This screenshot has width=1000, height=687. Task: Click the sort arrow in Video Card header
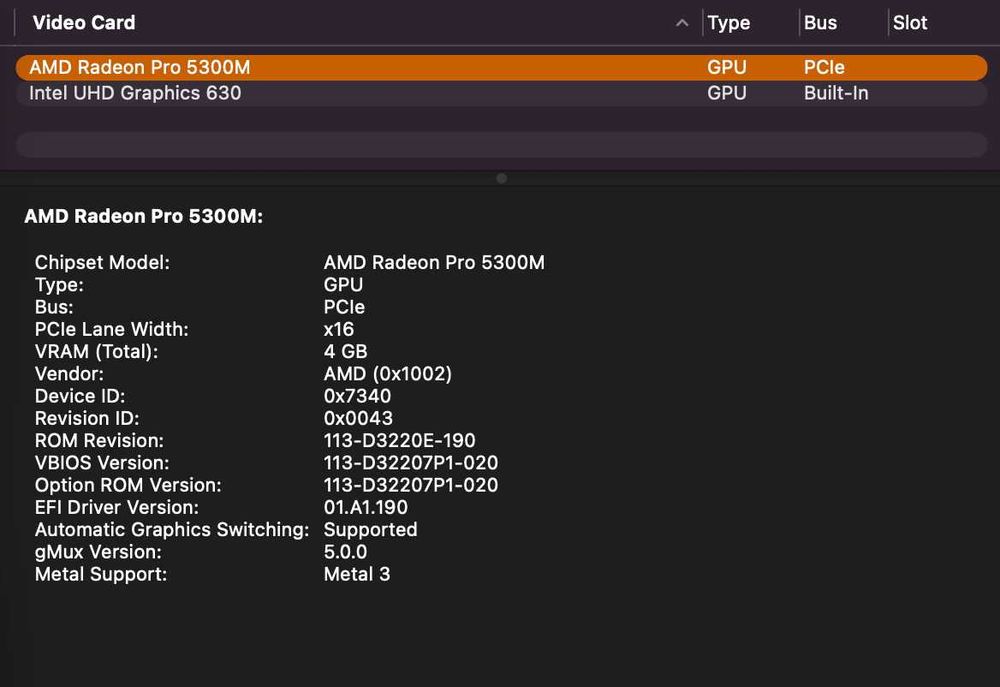coord(682,23)
